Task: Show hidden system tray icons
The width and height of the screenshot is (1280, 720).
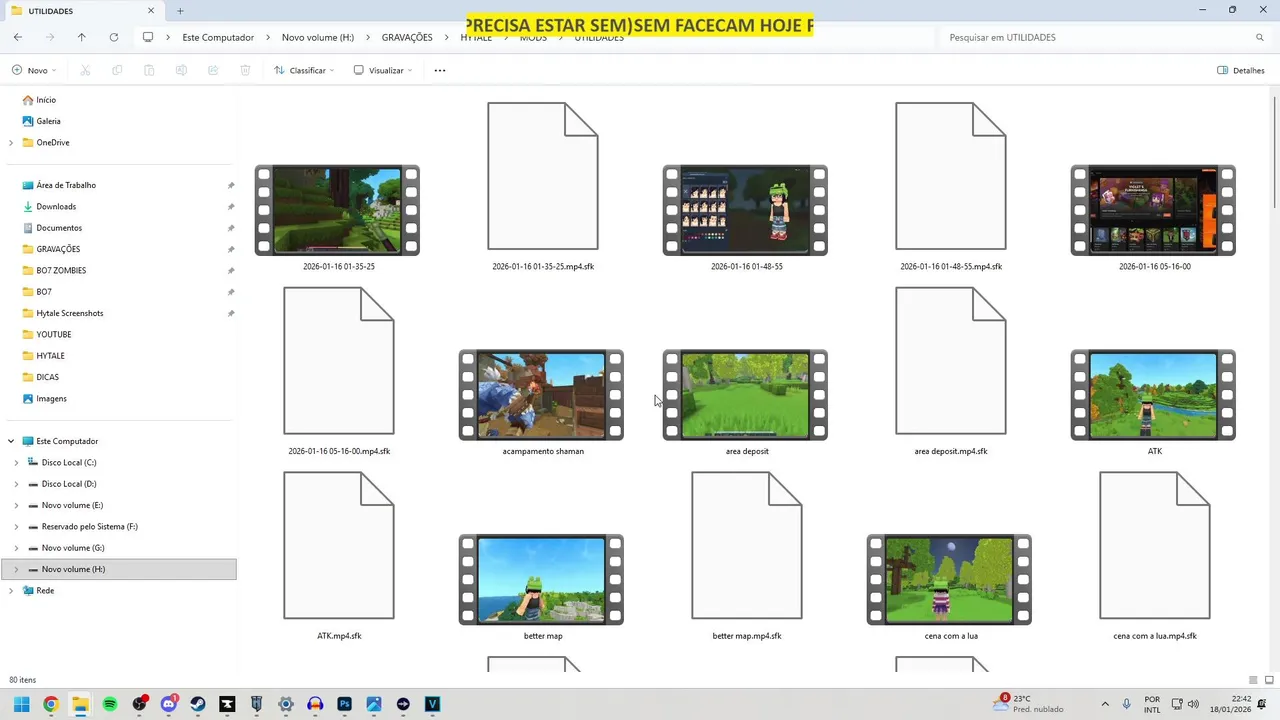Action: pos(1105,704)
